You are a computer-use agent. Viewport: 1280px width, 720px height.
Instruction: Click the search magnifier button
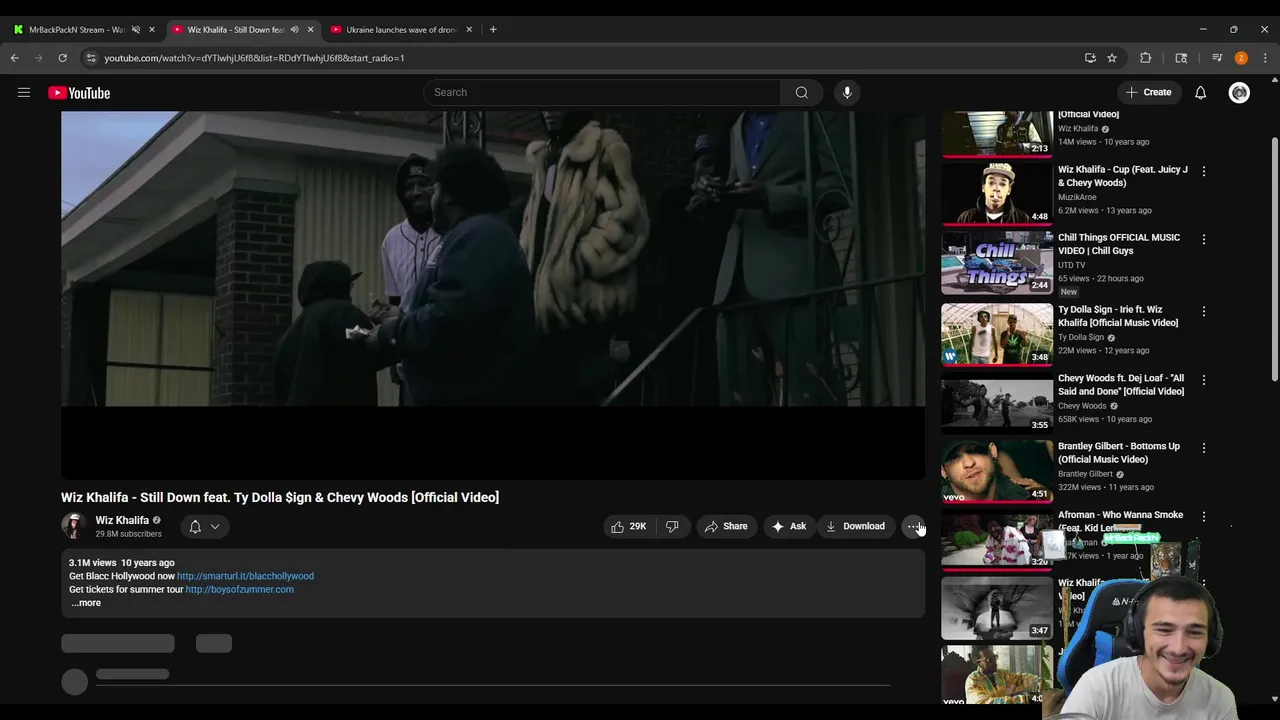801,92
